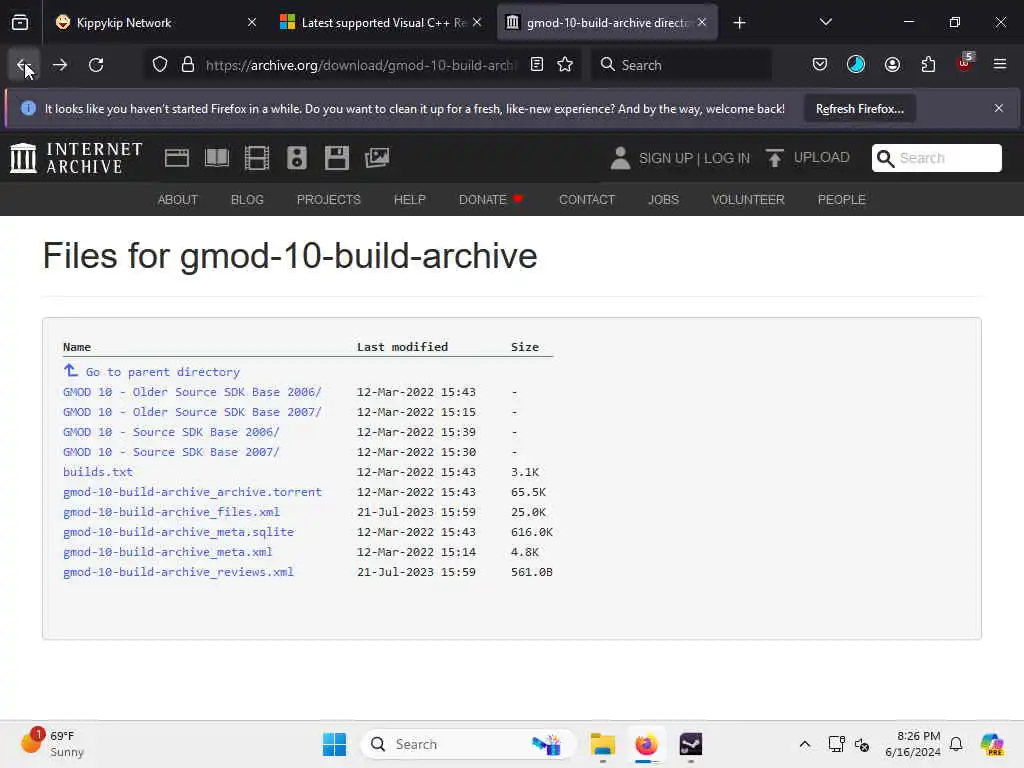This screenshot has width=1024, height=768.
Task: Expand the list all tabs chevron
Action: coord(825,22)
